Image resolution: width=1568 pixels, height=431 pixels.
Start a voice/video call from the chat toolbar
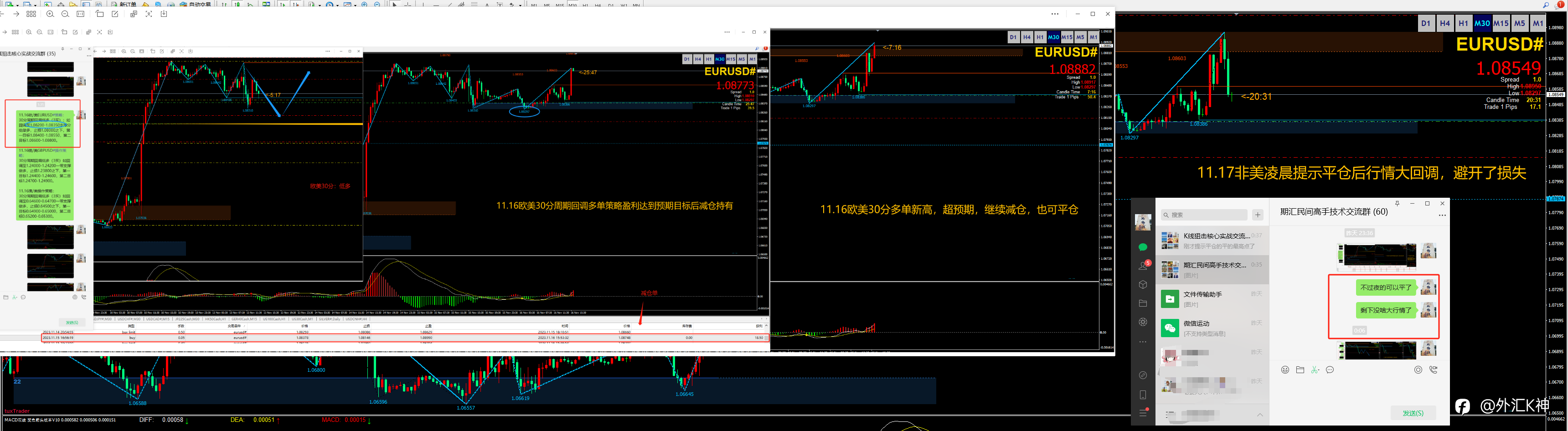click(x=1434, y=369)
